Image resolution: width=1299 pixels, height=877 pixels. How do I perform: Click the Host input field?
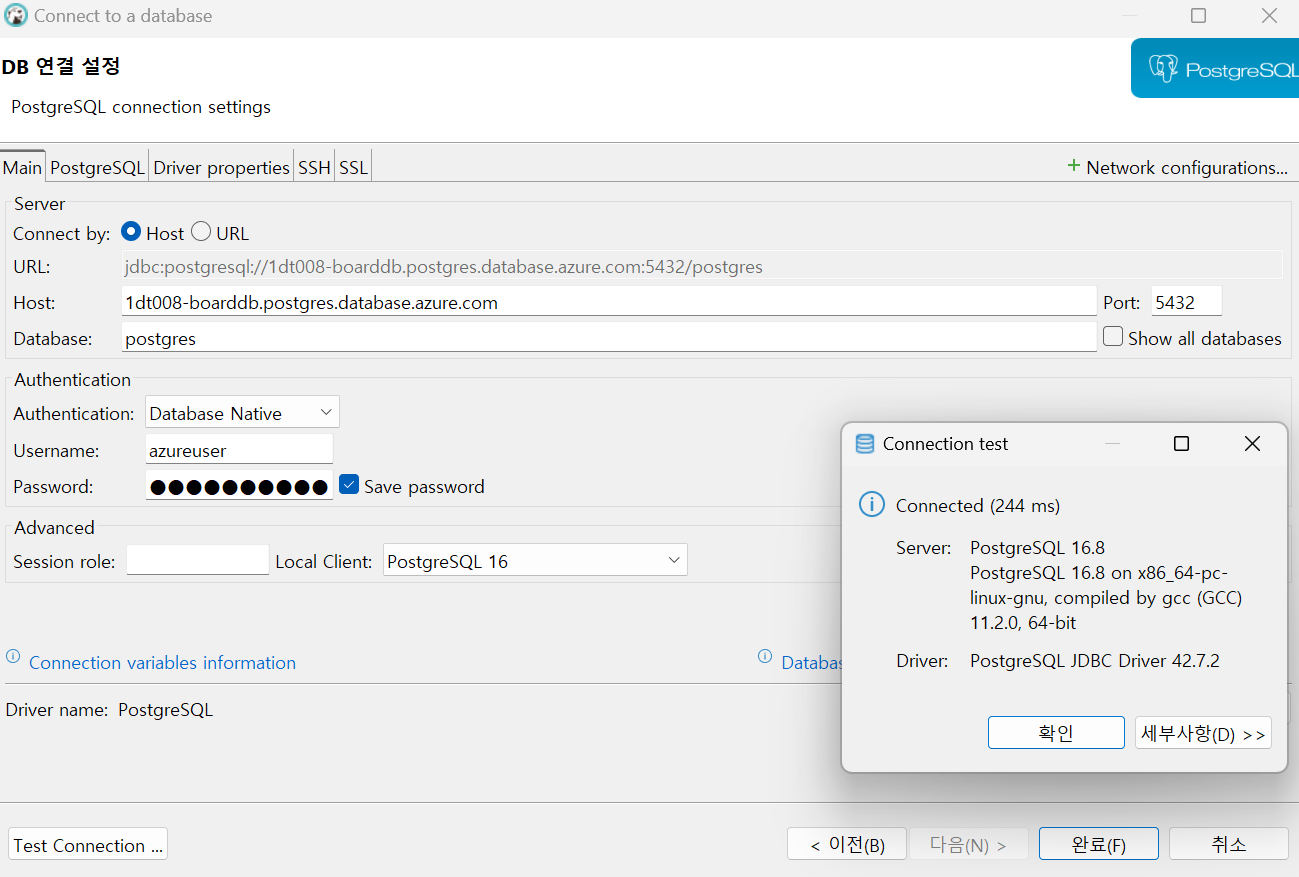609,302
